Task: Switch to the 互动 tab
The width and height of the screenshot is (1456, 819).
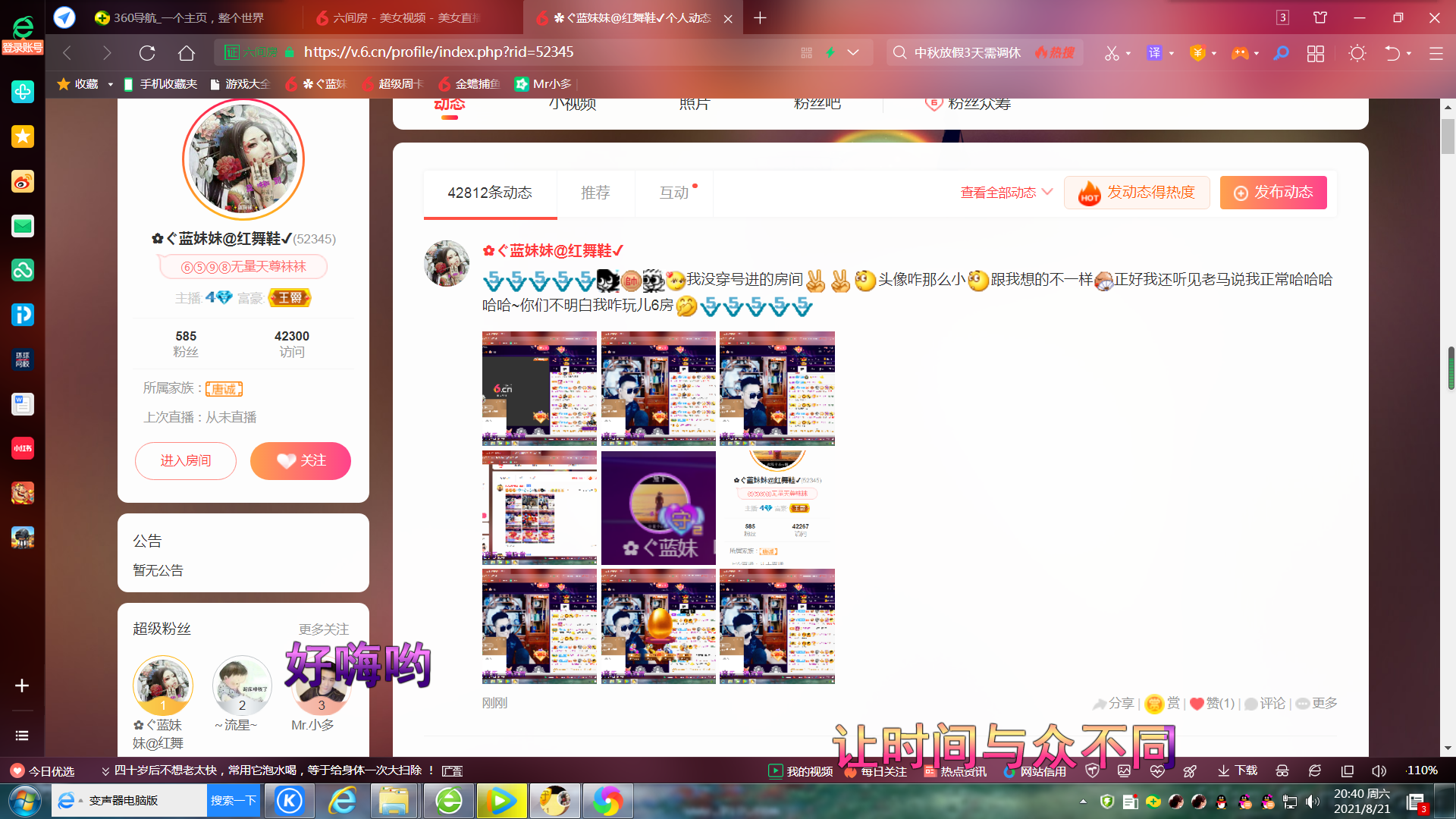Action: click(x=674, y=193)
